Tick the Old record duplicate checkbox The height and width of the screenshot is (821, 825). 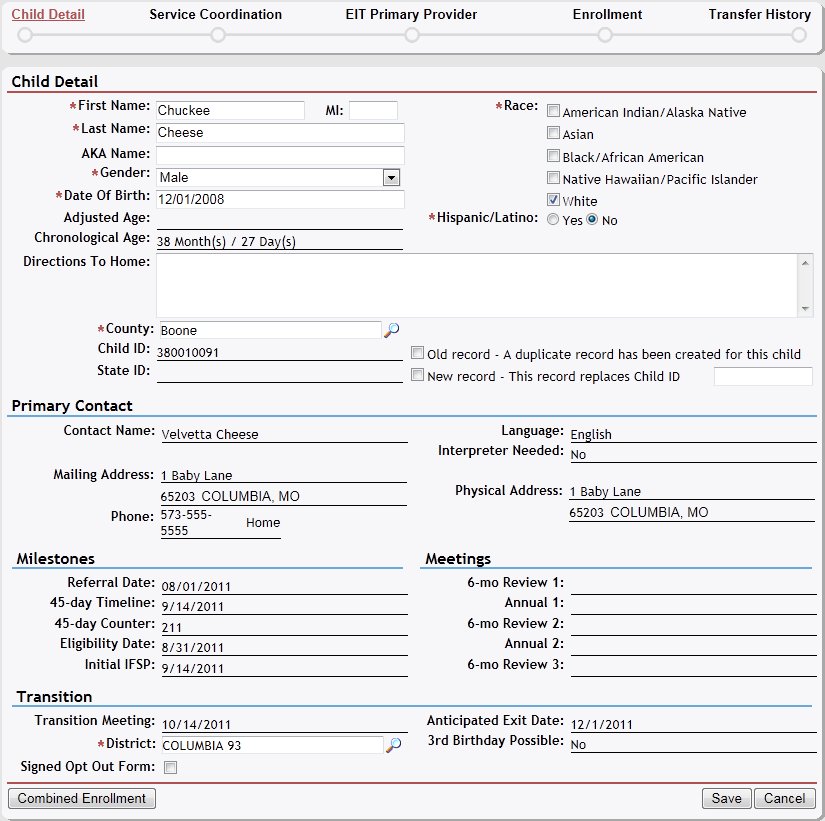point(418,353)
